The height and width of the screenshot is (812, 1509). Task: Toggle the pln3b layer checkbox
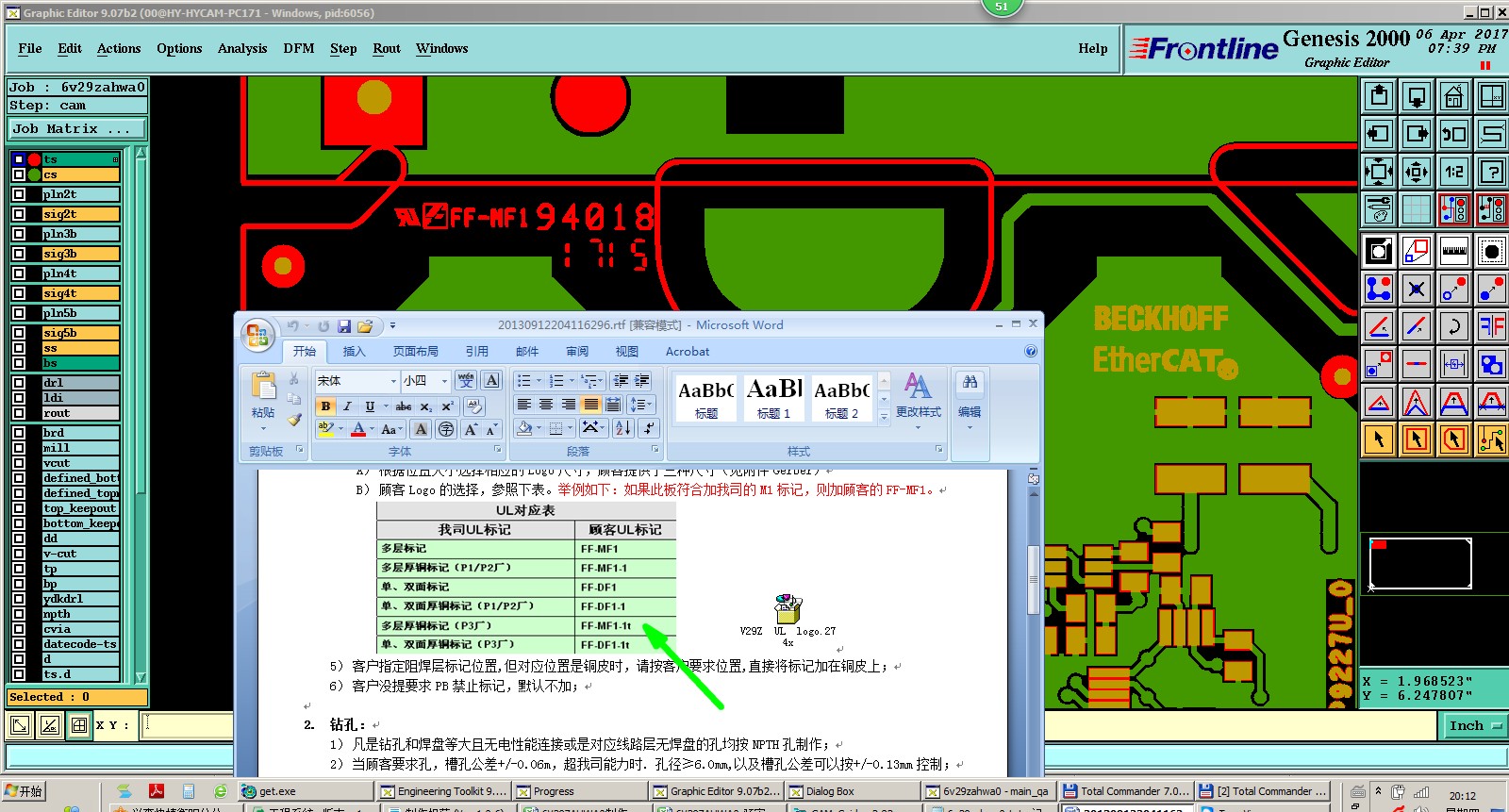tap(19, 234)
